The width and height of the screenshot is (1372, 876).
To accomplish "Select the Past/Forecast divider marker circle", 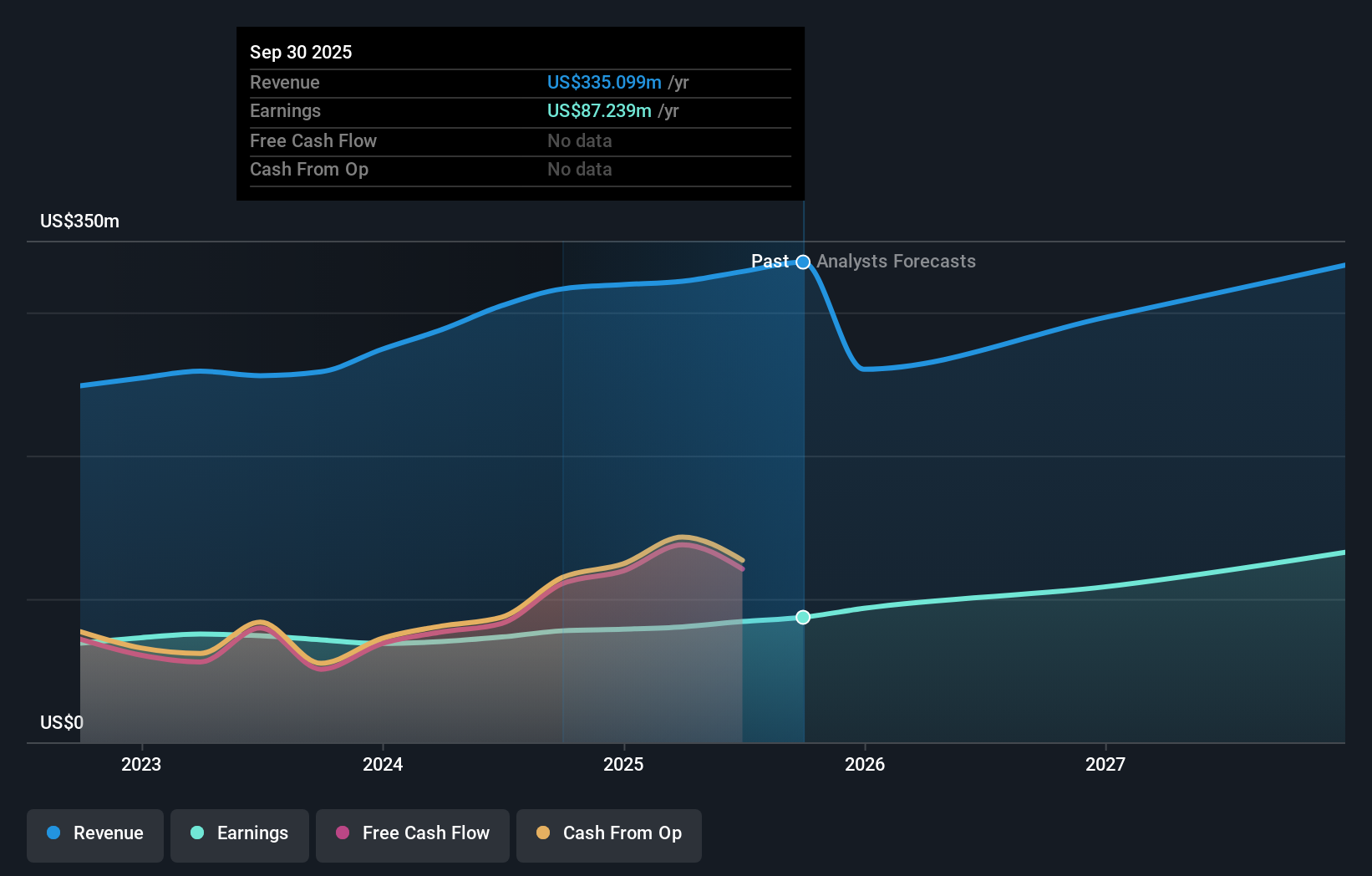I will [803, 262].
